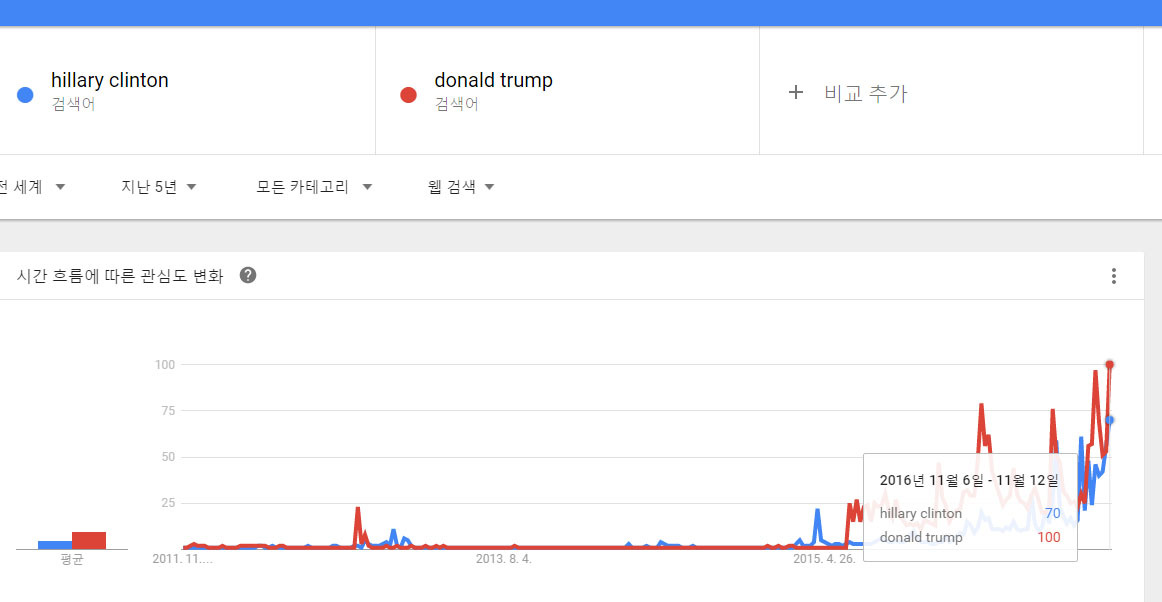Viewport: 1162px width, 602px height.
Task: Click the help question mark icon beside the chart title
Action: 247,275
